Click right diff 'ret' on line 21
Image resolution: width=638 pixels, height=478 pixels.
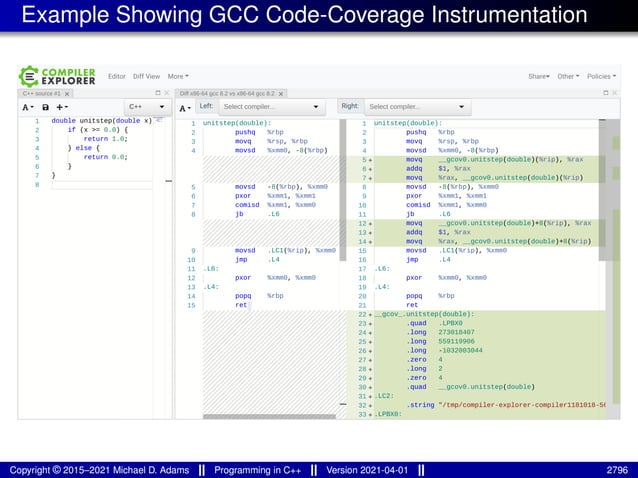412,305
